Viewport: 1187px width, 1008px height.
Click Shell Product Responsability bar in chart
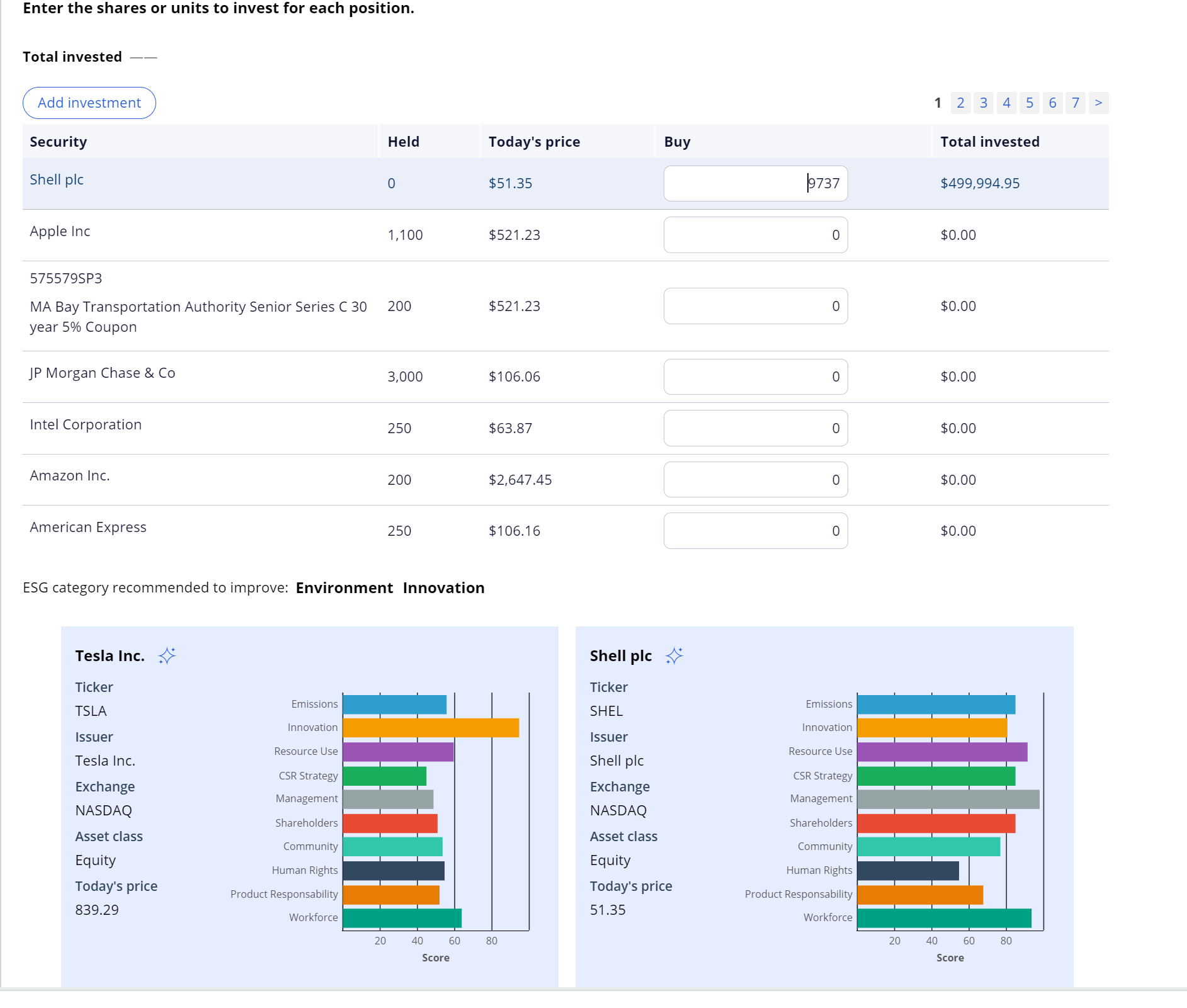[920, 895]
